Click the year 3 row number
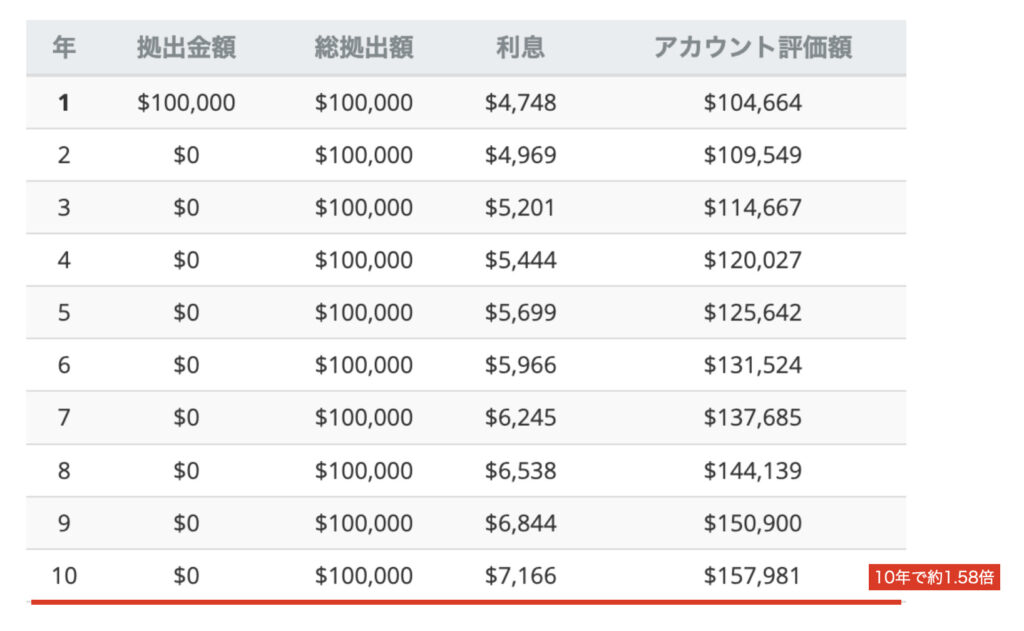The image size is (1024, 631). click(x=64, y=208)
